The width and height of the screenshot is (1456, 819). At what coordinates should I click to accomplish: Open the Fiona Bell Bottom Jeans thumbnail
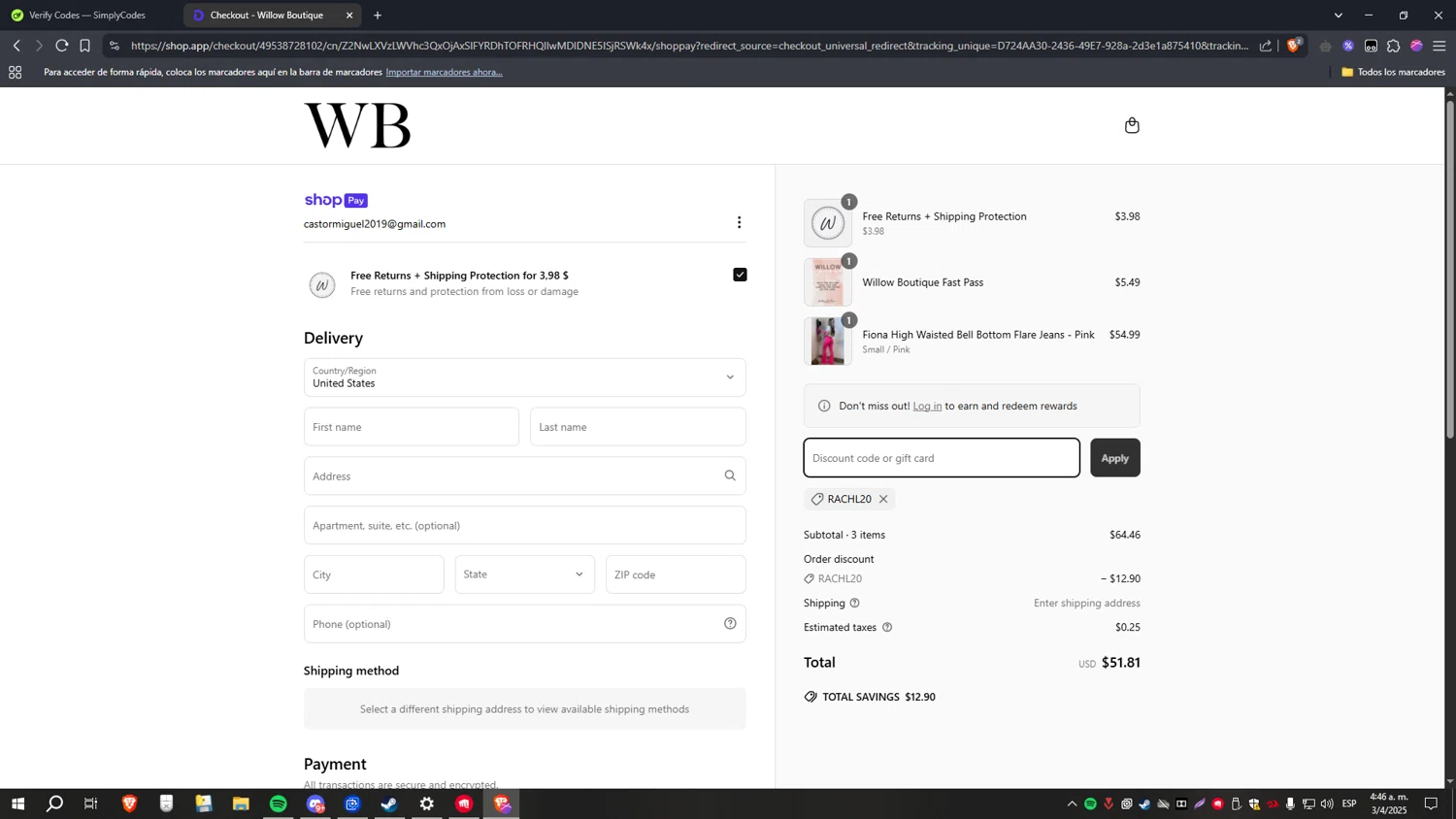(828, 342)
